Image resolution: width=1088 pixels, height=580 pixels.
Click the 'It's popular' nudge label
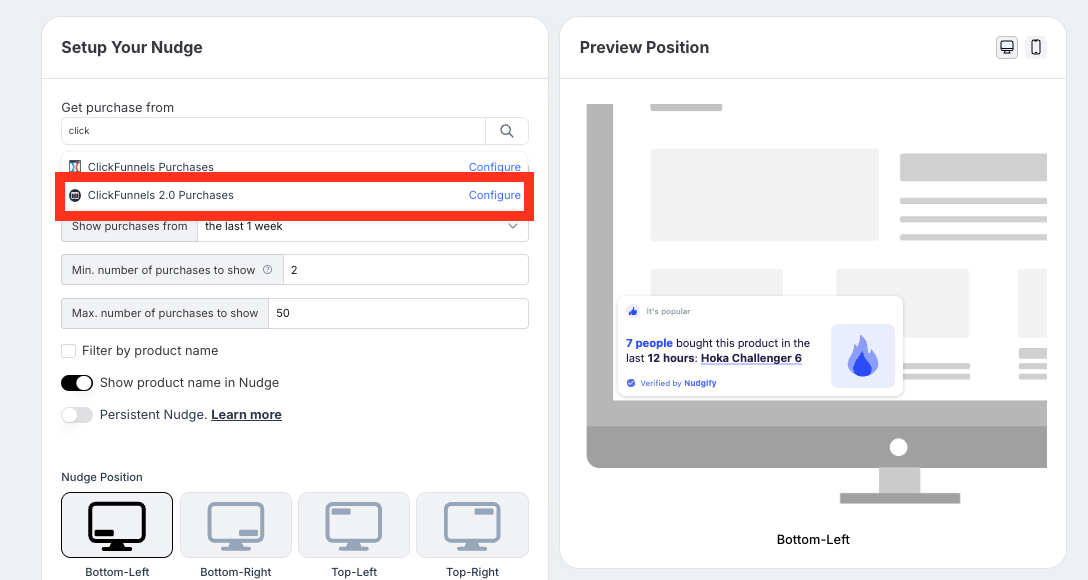(668, 312)
